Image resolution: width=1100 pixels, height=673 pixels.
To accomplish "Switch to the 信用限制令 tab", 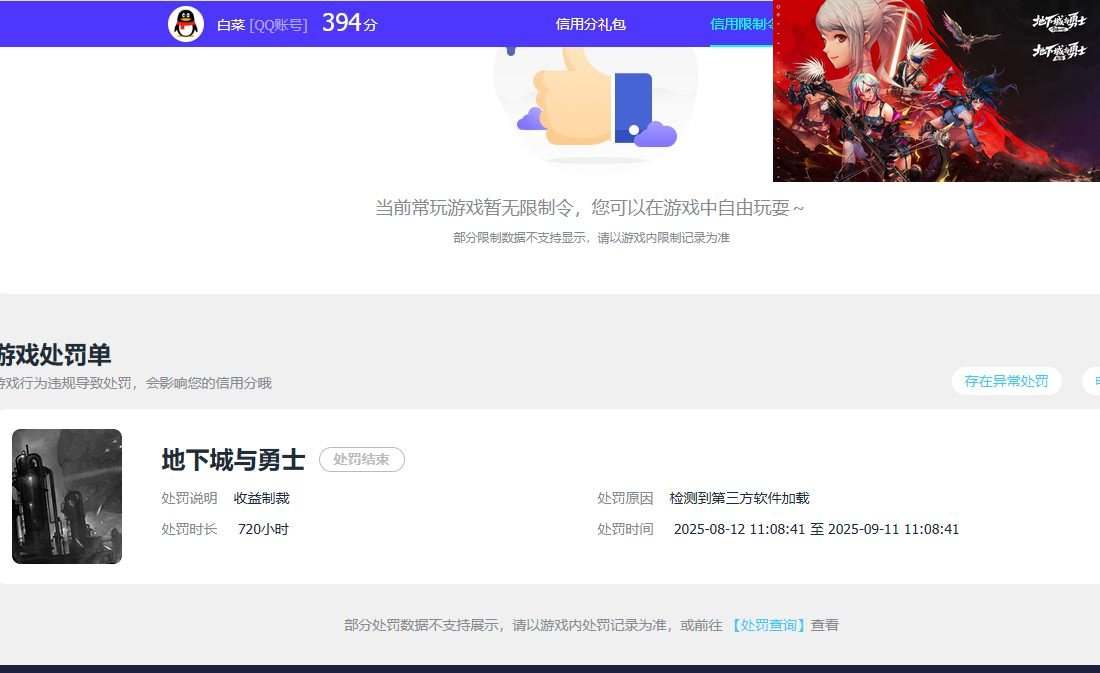I will tap(742, 25).
